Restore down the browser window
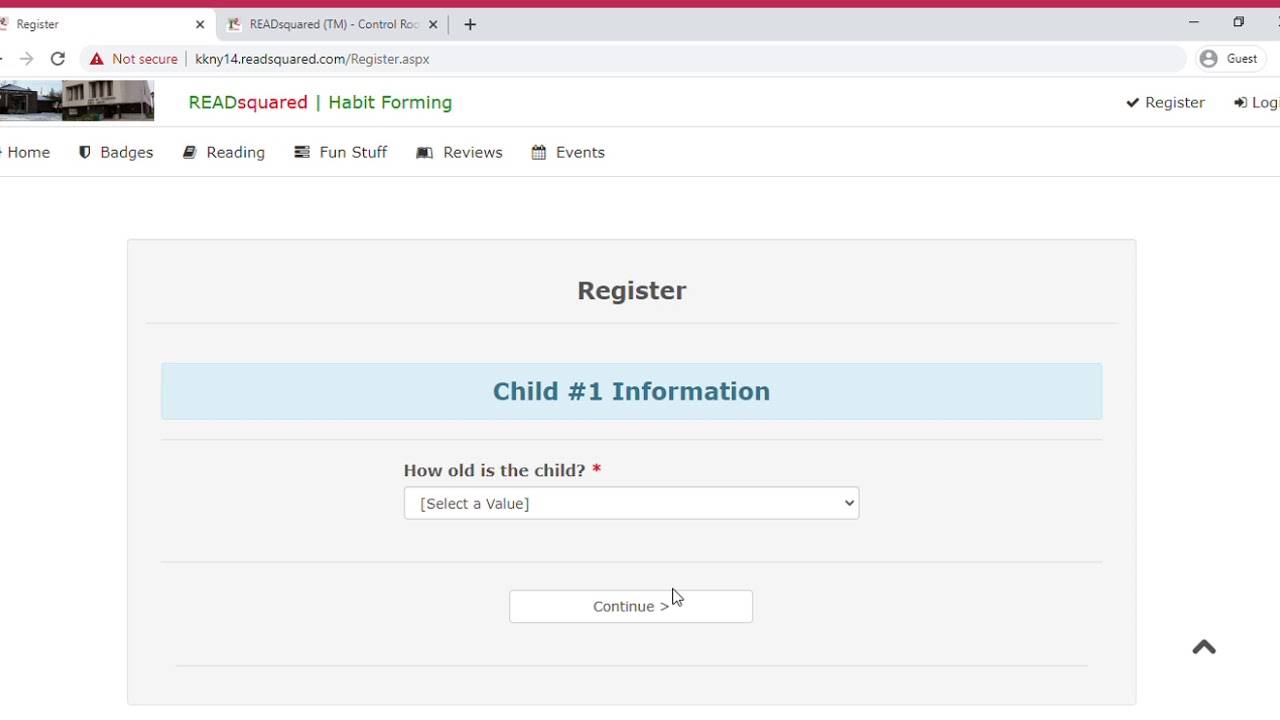 [1238, 22]
